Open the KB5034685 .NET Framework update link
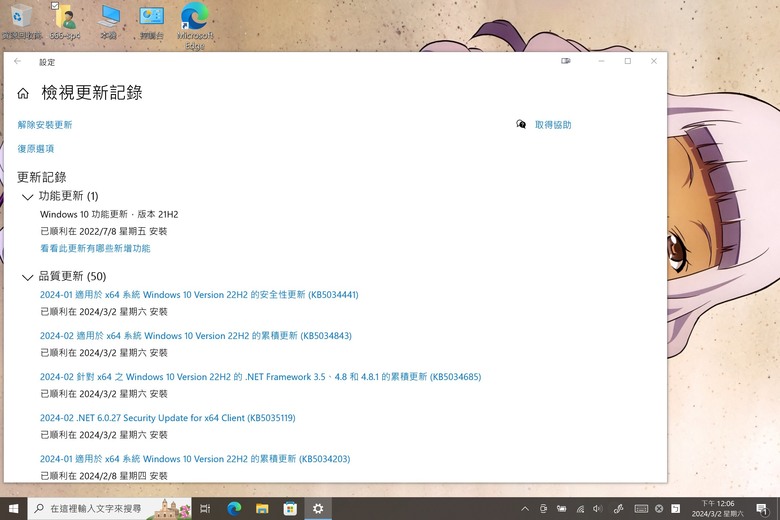The width and height of the screenshot is (780, 520). tap(261, 377)
